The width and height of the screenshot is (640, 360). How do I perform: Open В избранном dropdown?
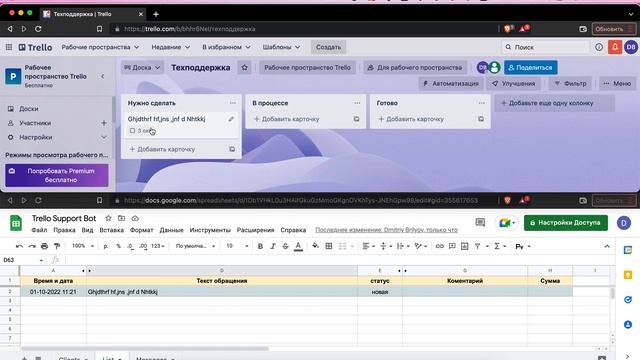226,47
